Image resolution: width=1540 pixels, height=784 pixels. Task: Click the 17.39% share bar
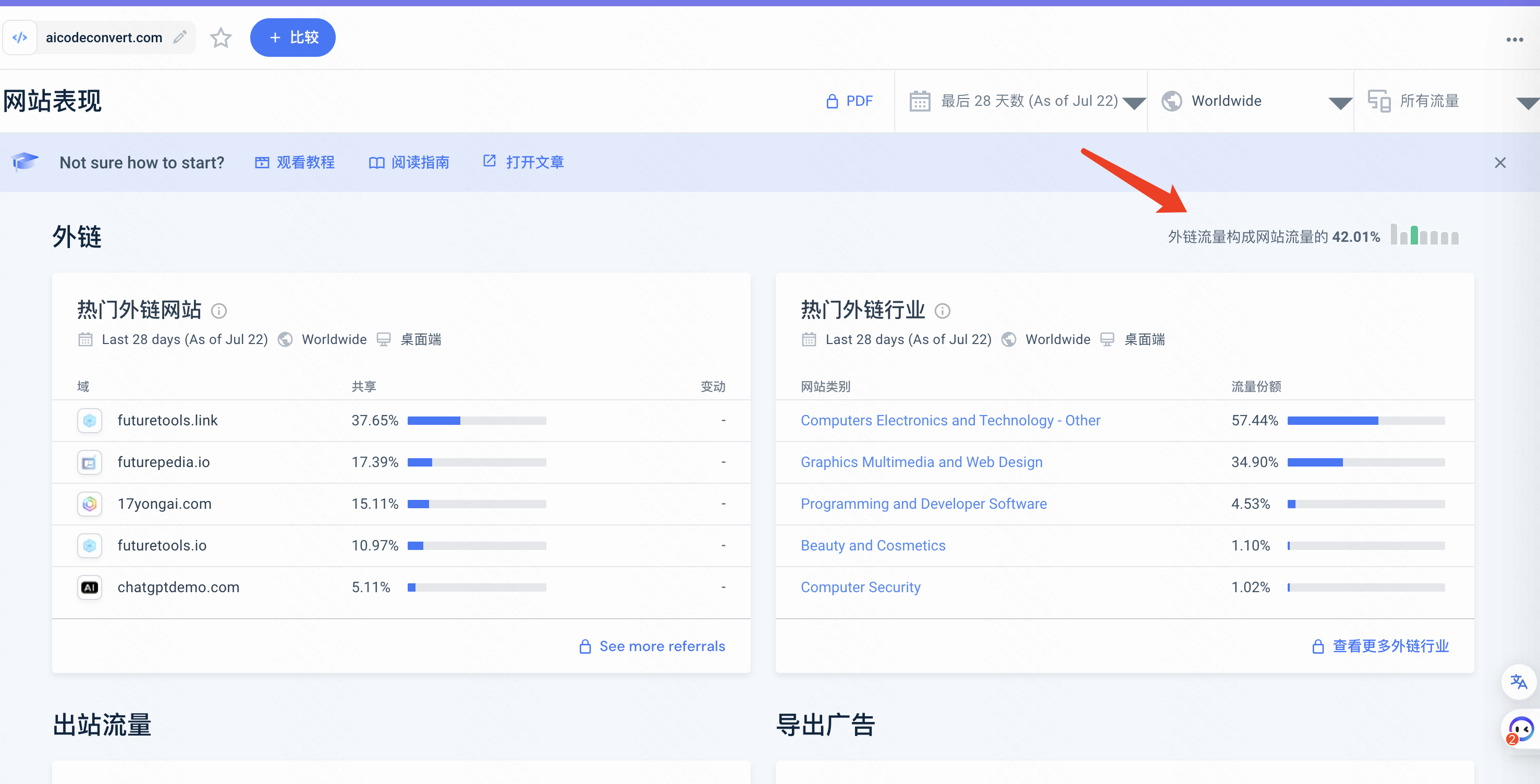[476, 462]
